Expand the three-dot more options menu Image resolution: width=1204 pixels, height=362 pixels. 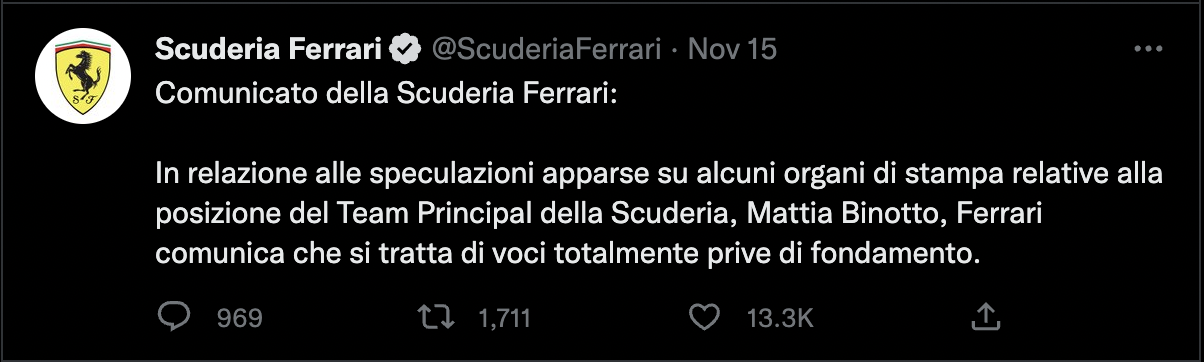pos(1146,49)
